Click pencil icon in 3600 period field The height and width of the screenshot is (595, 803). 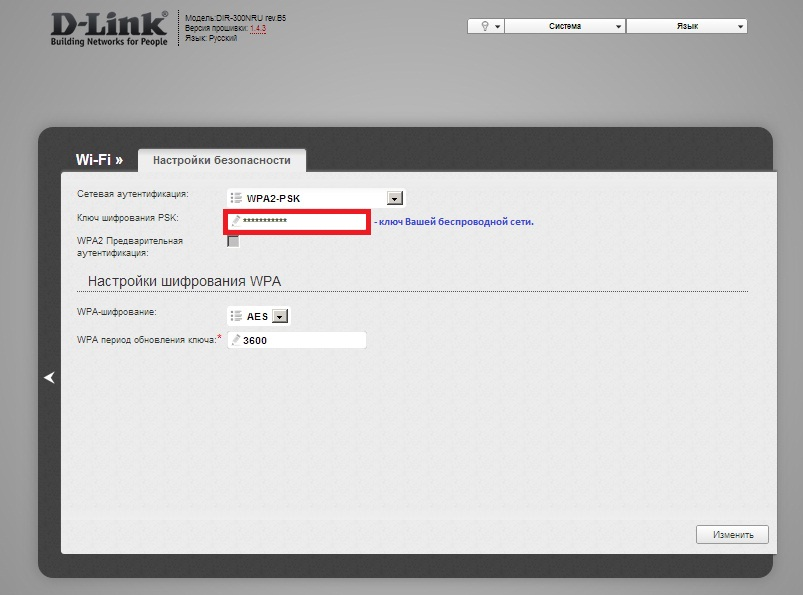coord(236,339)
